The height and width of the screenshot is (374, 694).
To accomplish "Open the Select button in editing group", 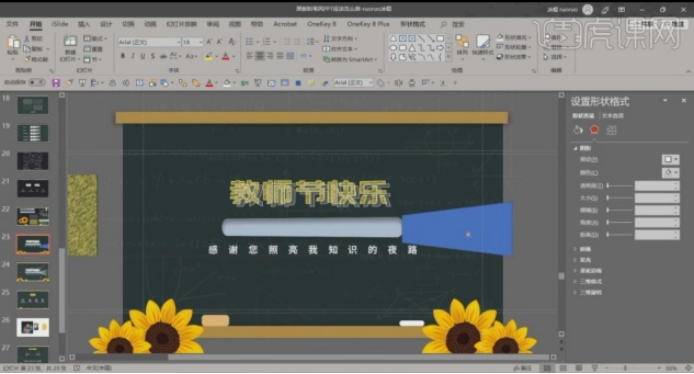I will pos(555,57).
